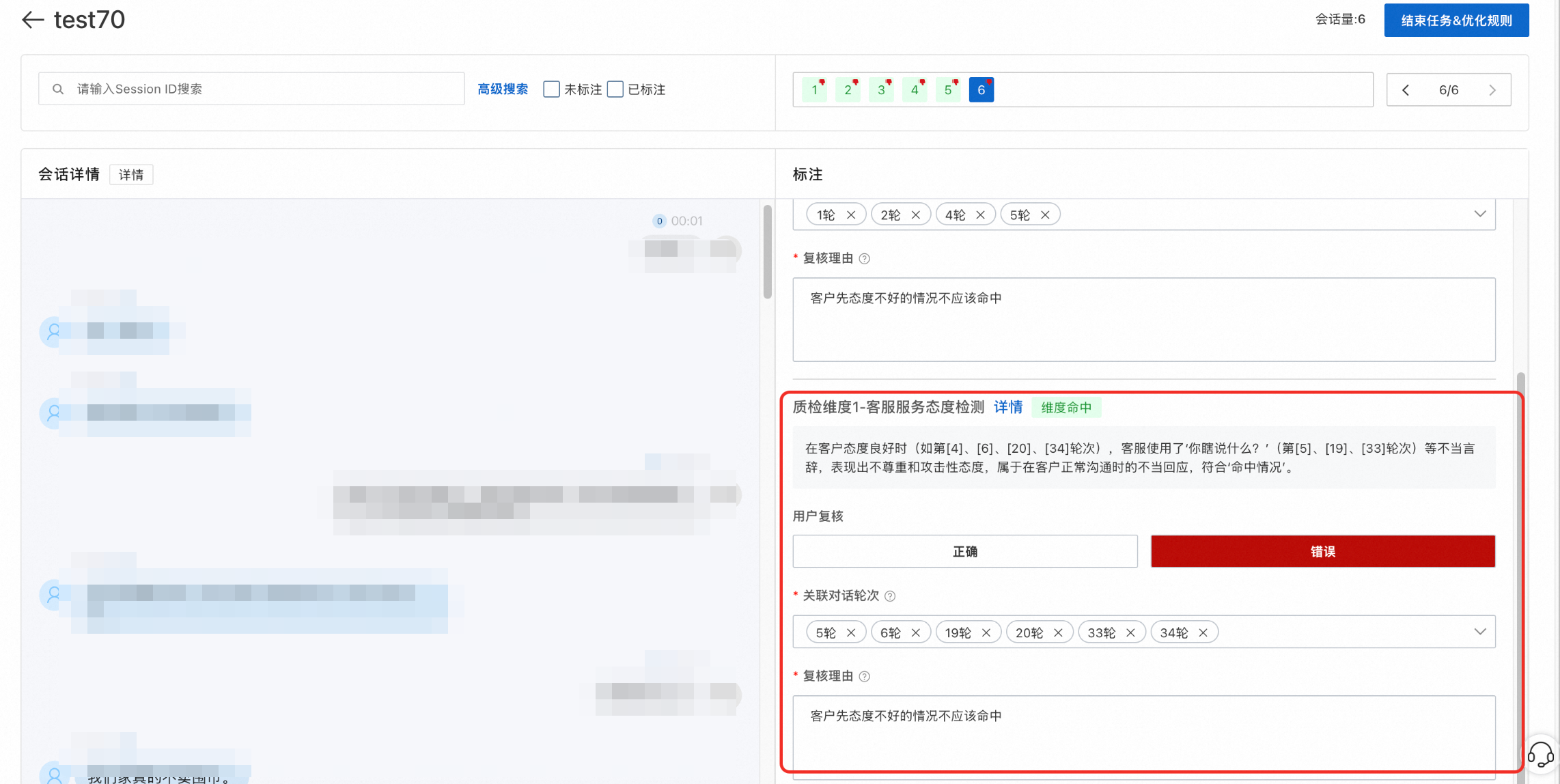Check the 未标注 filter checkbox
1560x784 pixels.
pyautogui.click(x=551, y=89)
